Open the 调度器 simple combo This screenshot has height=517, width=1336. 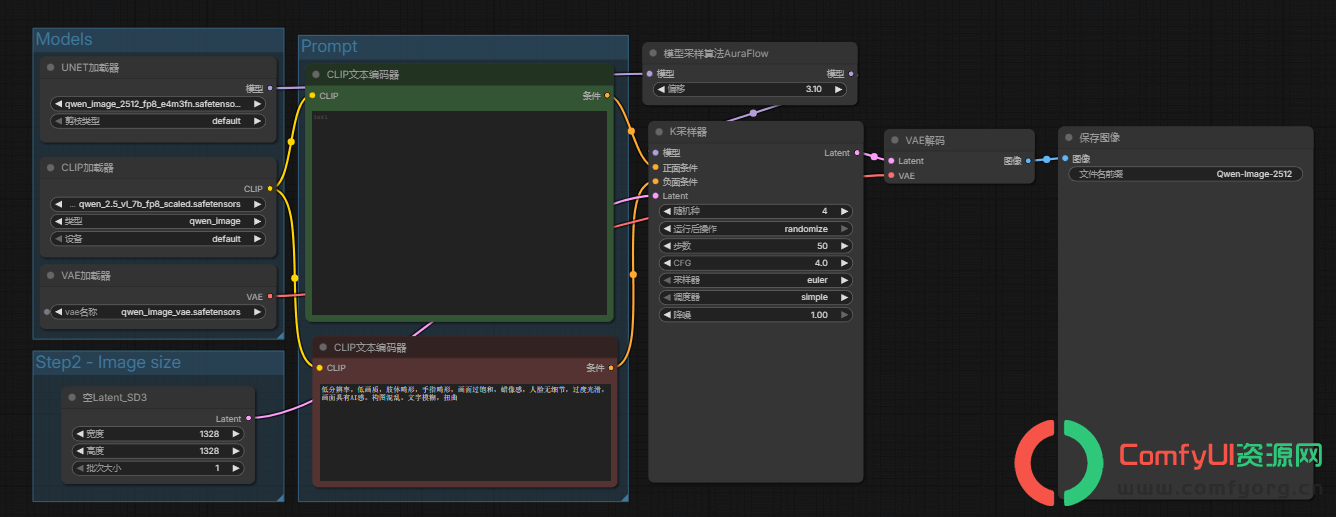coord(755,297)
